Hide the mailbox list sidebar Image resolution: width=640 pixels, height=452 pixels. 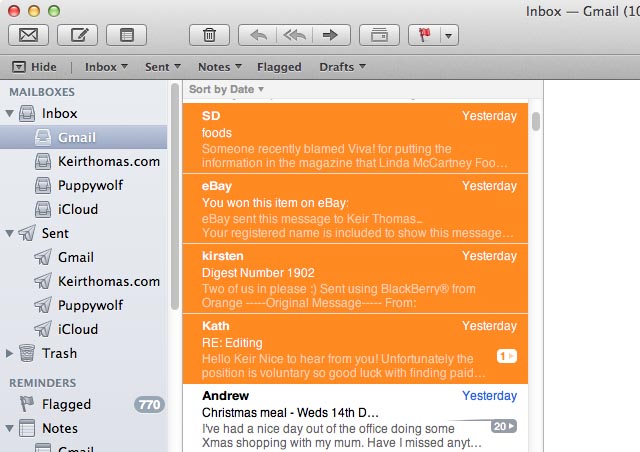(x=34, y=67)
